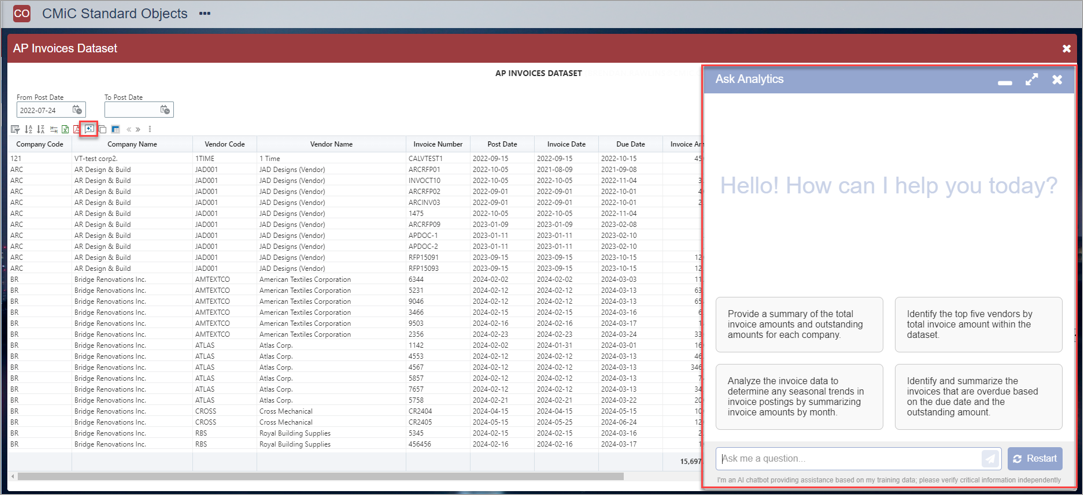
Task: Sort ascending A to Z
Action: [x=28, y=128]
